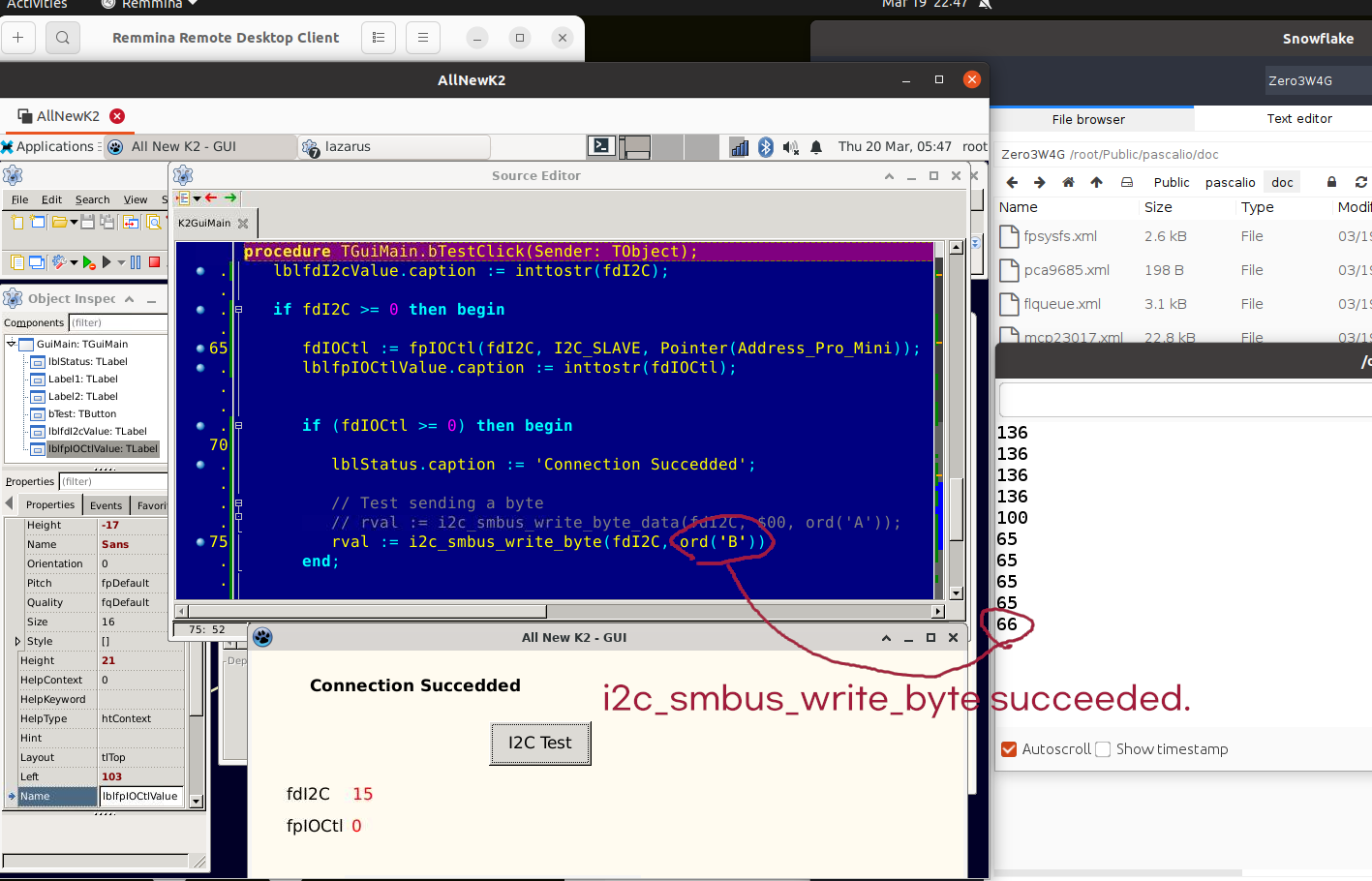
Task: Select the Properties tab in Object Inspector
Action: pyautogui.click(x=50, y=504)
